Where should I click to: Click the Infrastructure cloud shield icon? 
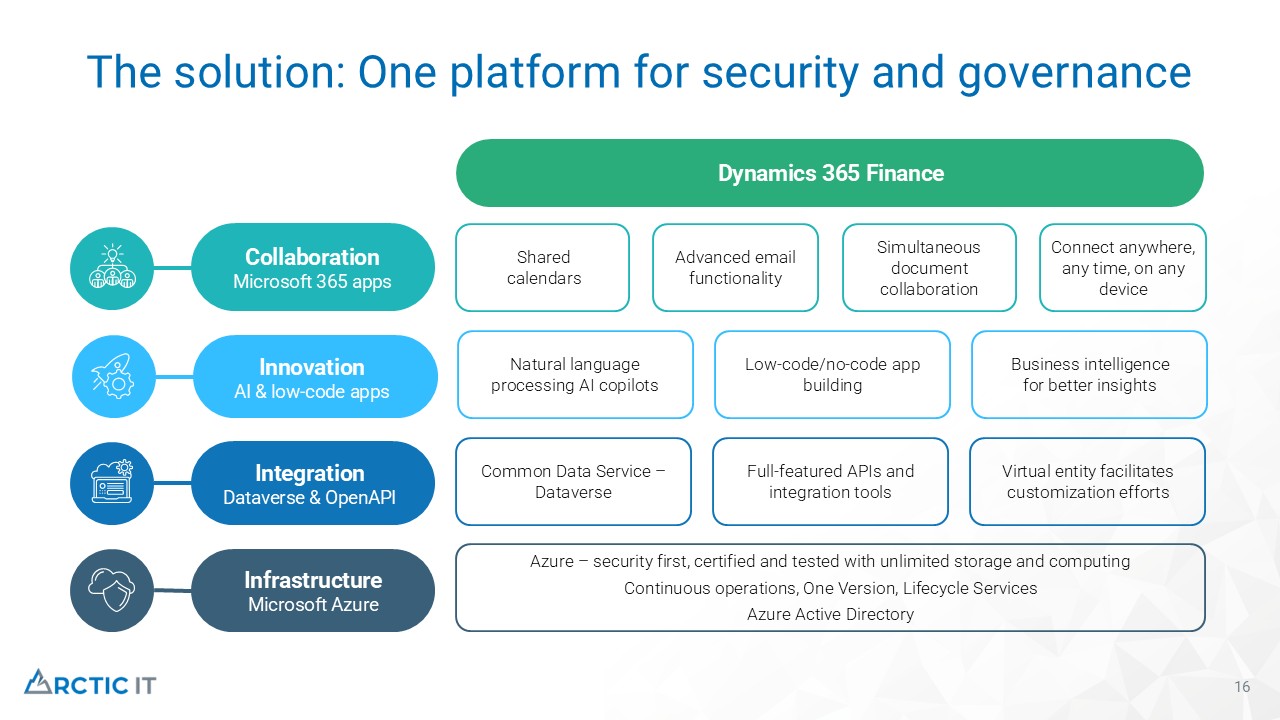112,590
